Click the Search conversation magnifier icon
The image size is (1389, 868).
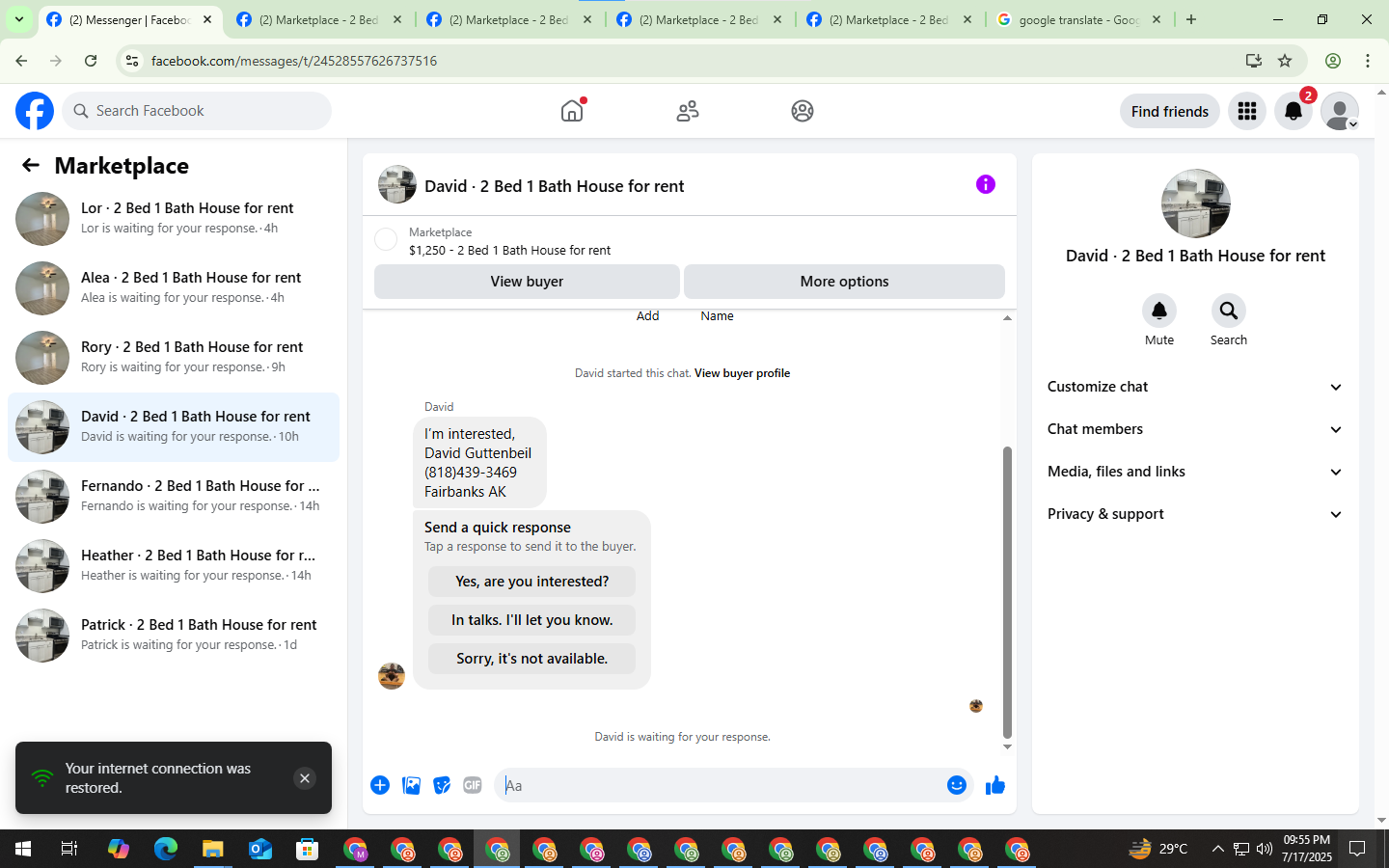point(1229,311)
